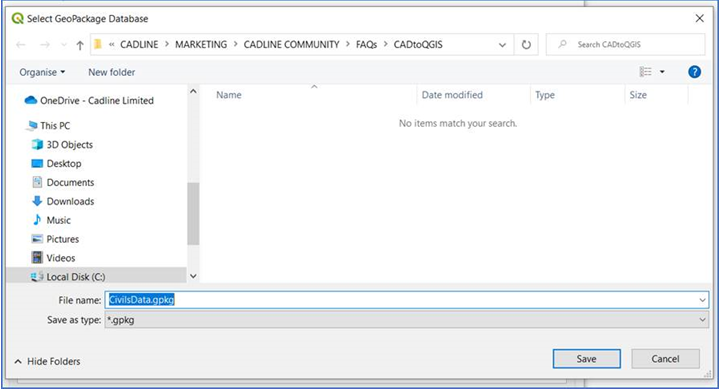Sort by the Name column
The height and width of the screenshot is (391, 720).
click(229, 95)
